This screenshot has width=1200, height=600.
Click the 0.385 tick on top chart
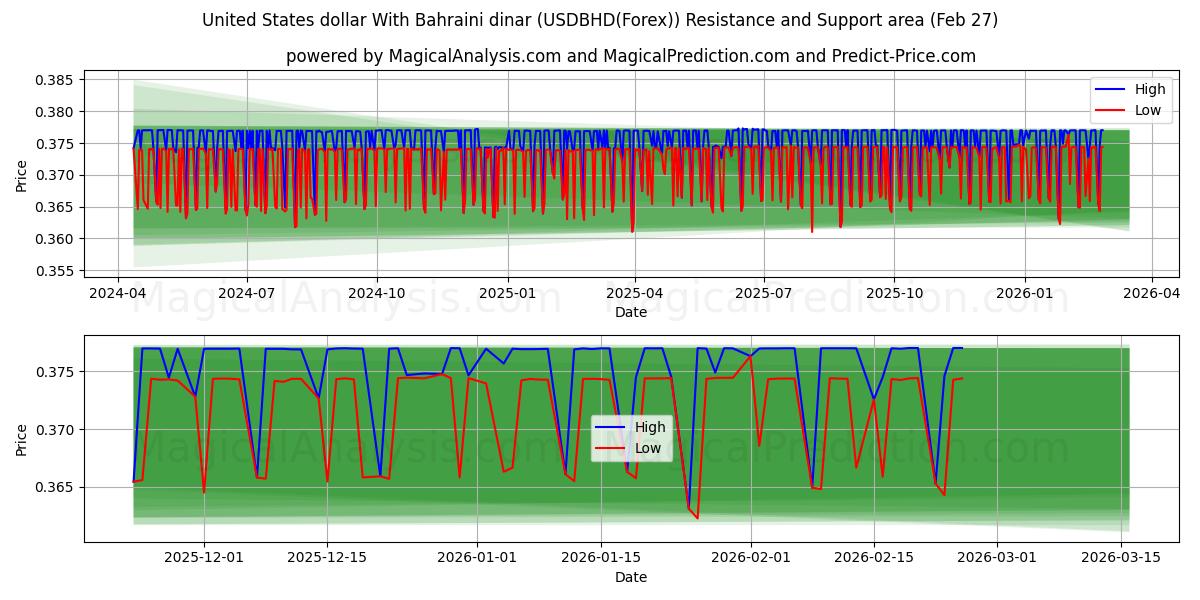pyautogui.click(x=56, y=80)
